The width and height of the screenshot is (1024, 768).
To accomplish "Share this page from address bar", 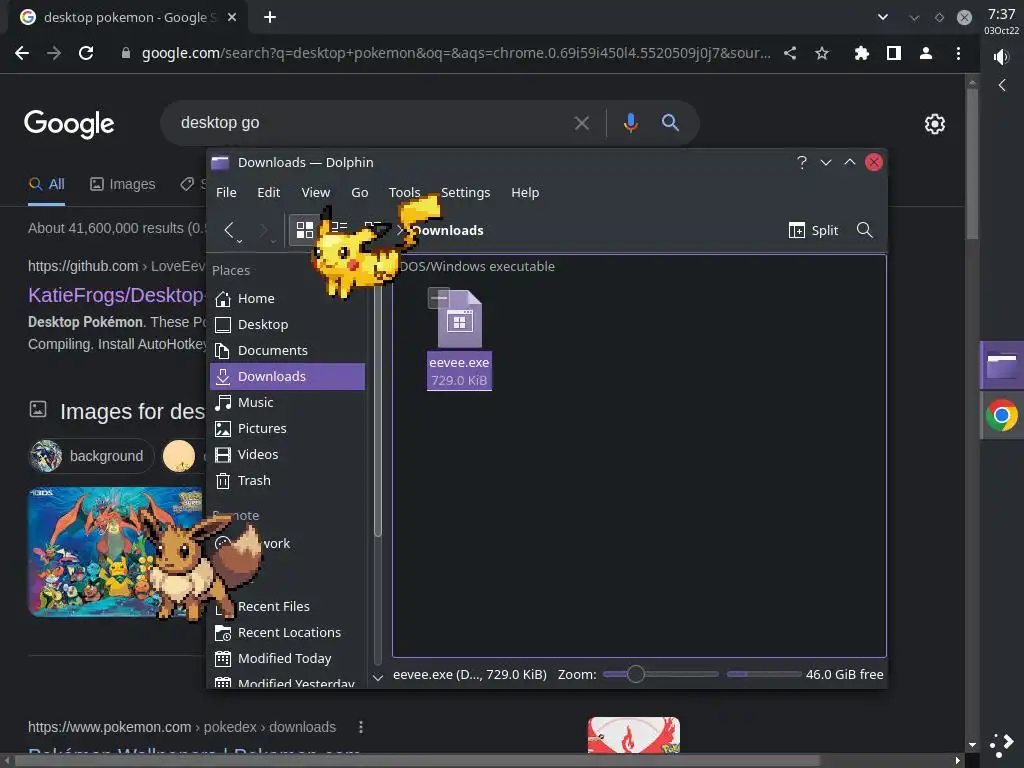I will [x=790, y=53].
